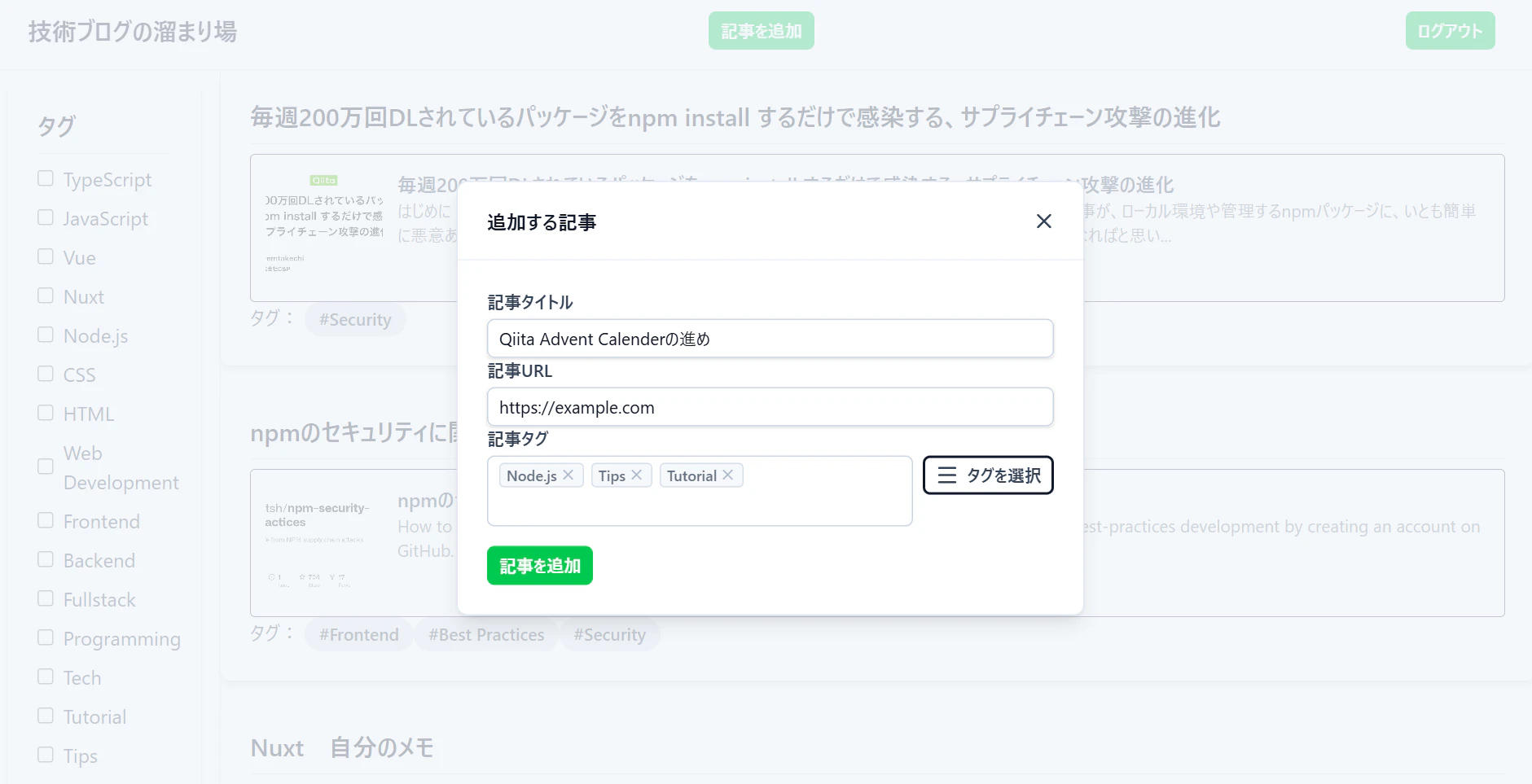The width and height of the screenshot is (1532, 784).
Task: Check the Fullstack tag checkbox
Action: pos(46,598)
